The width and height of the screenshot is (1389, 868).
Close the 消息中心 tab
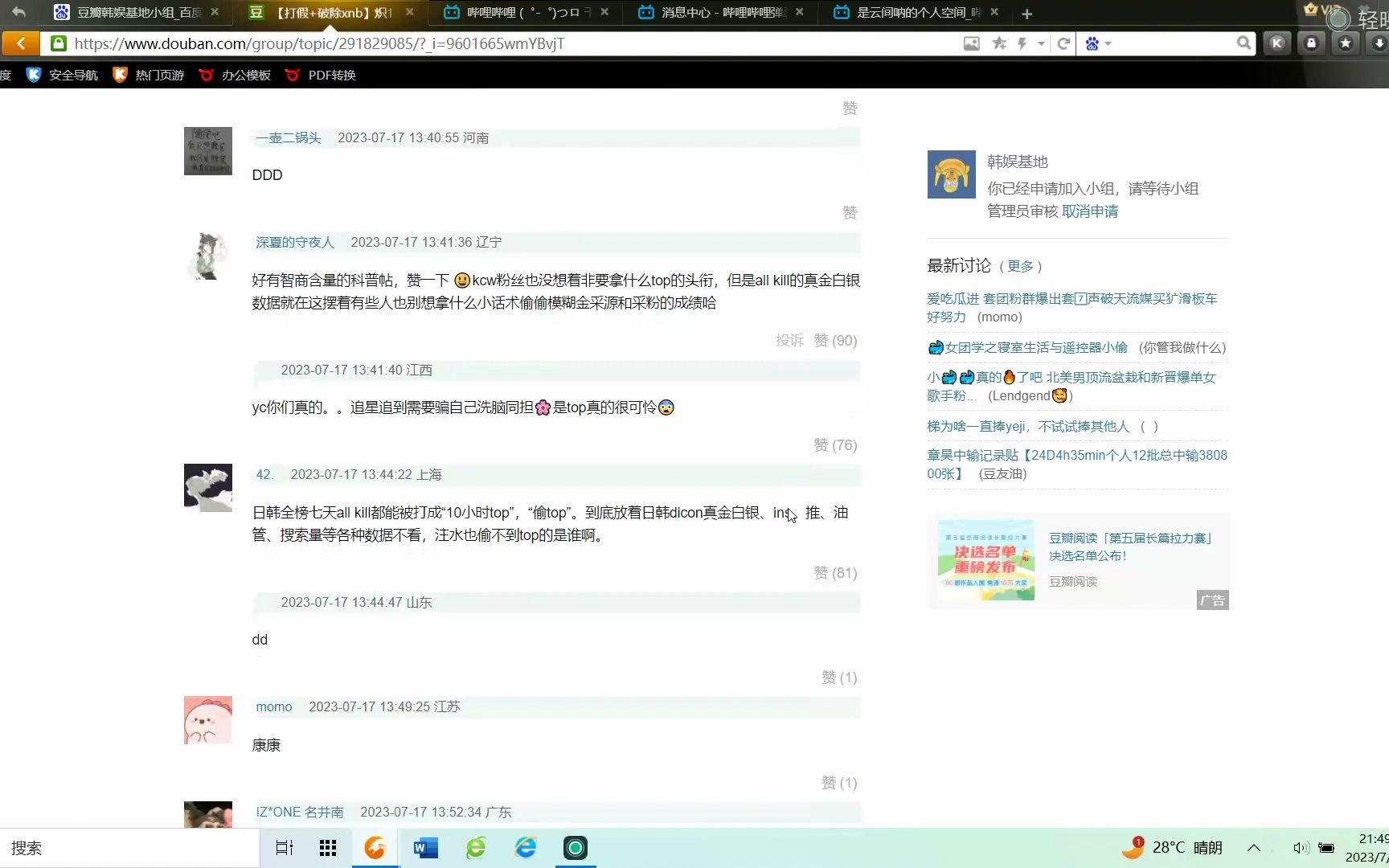pyautogui.click(x=800, y=12)
